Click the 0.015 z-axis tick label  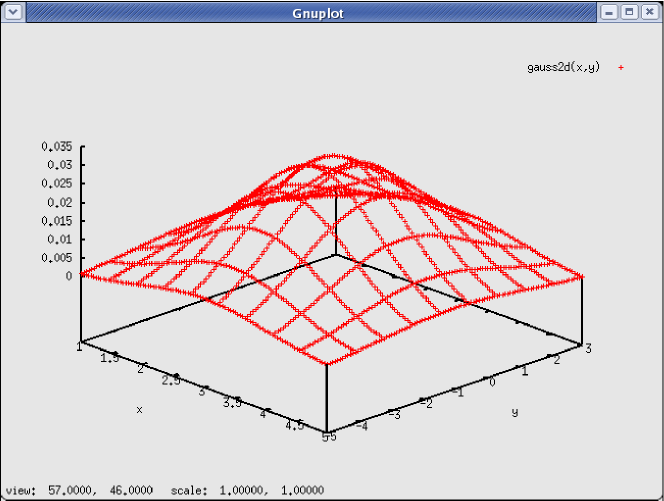(57, 221)
